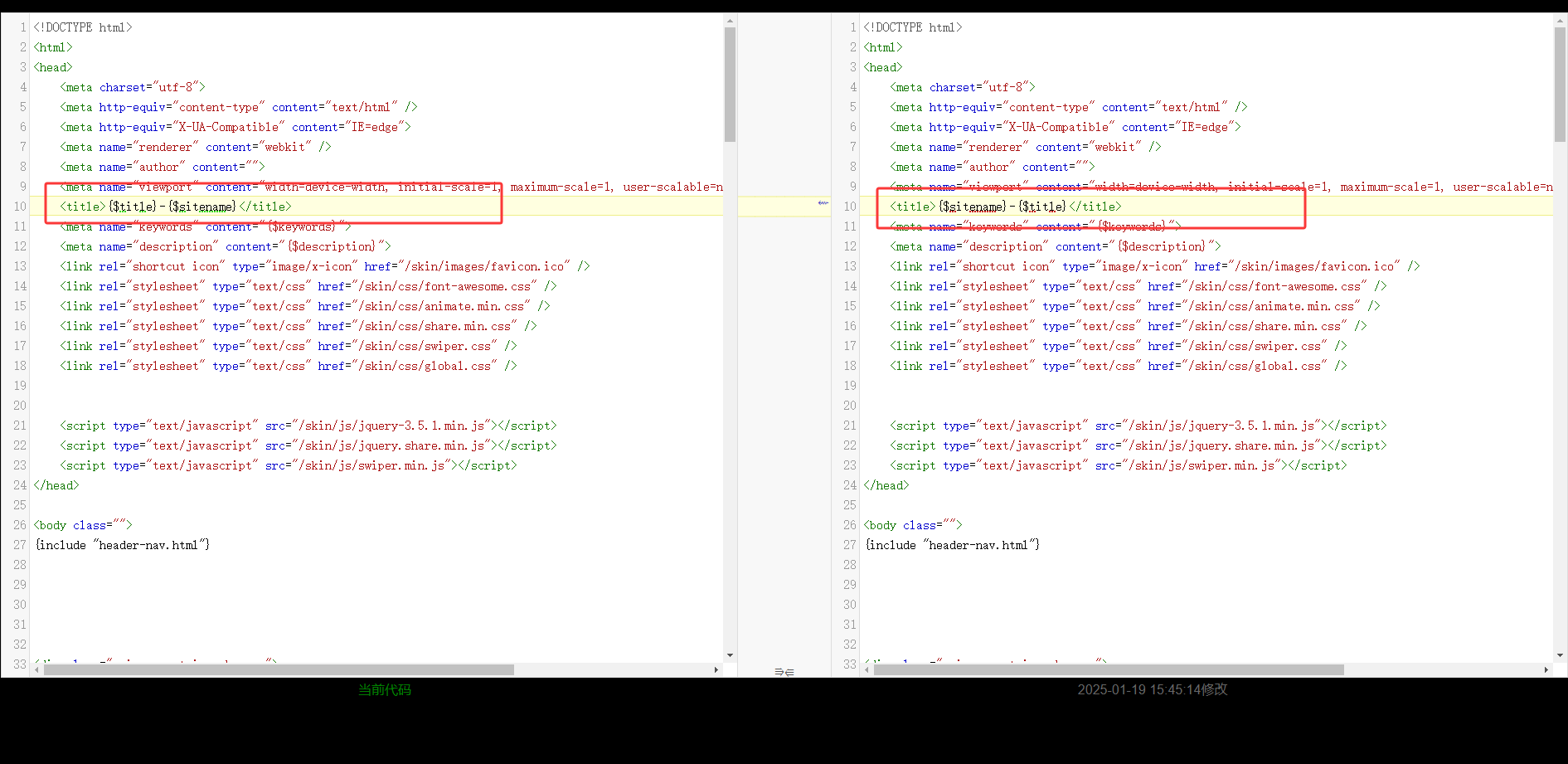Click the font-awesome.css line in left pane

[308, 286]
